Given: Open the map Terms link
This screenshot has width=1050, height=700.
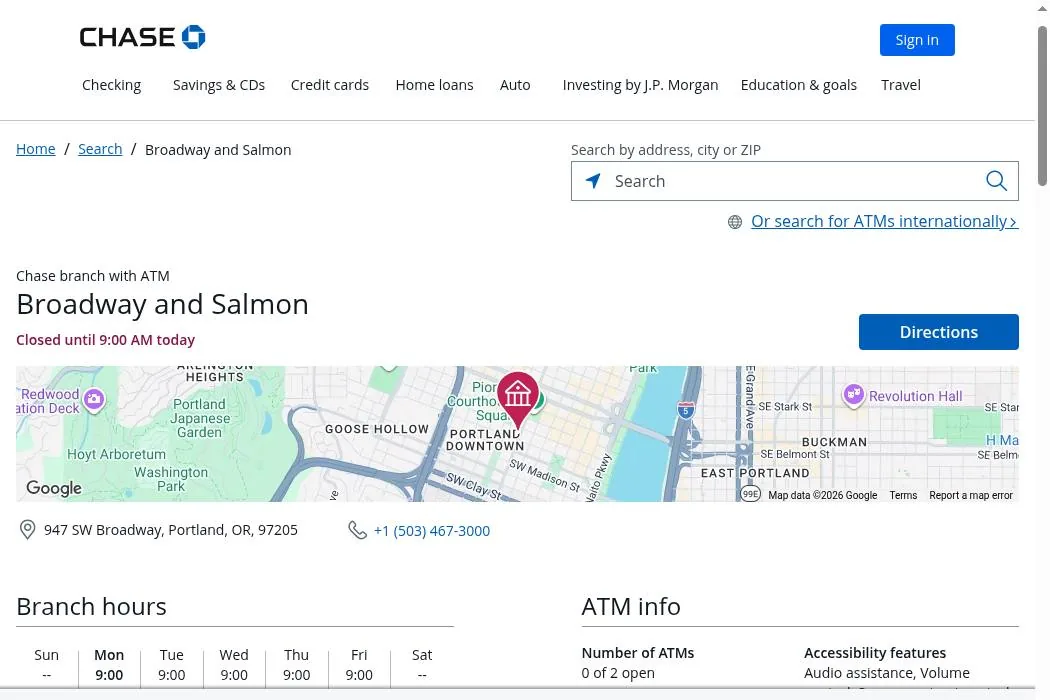Looking at the screenshot, I should tap(903, 495).
